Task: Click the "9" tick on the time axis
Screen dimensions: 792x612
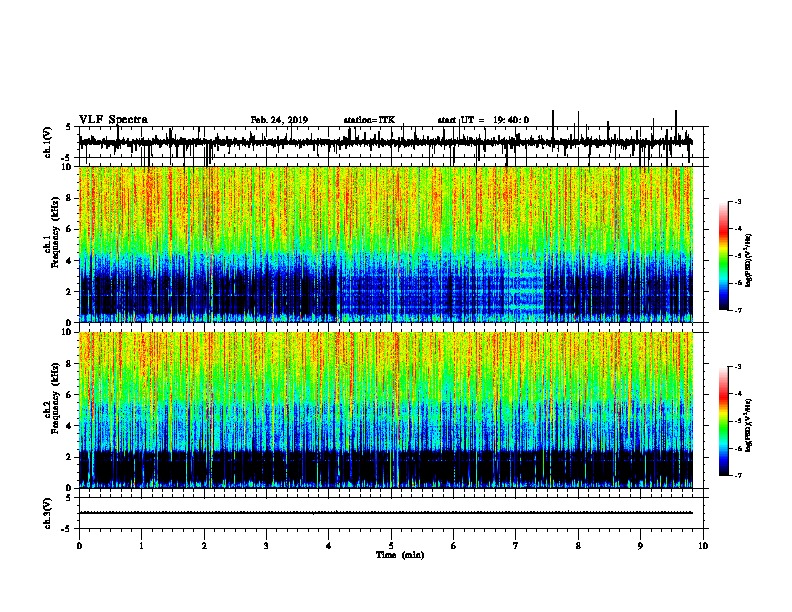Action: 640,546
